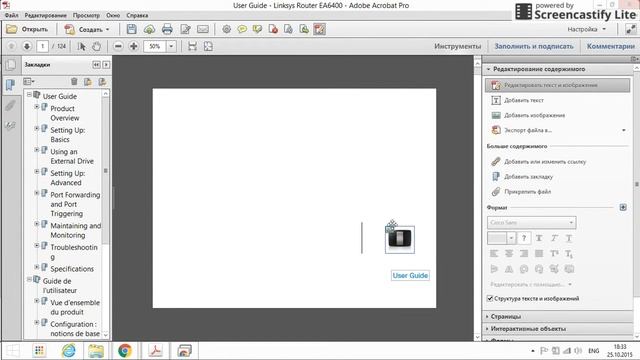Zoom out with minus button

point(118,46)
